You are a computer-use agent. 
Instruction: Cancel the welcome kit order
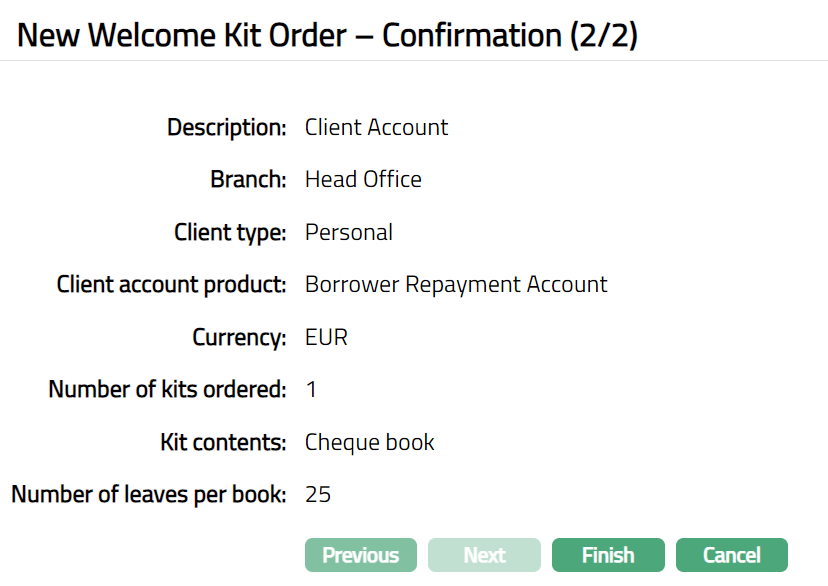tap(731, 555)
